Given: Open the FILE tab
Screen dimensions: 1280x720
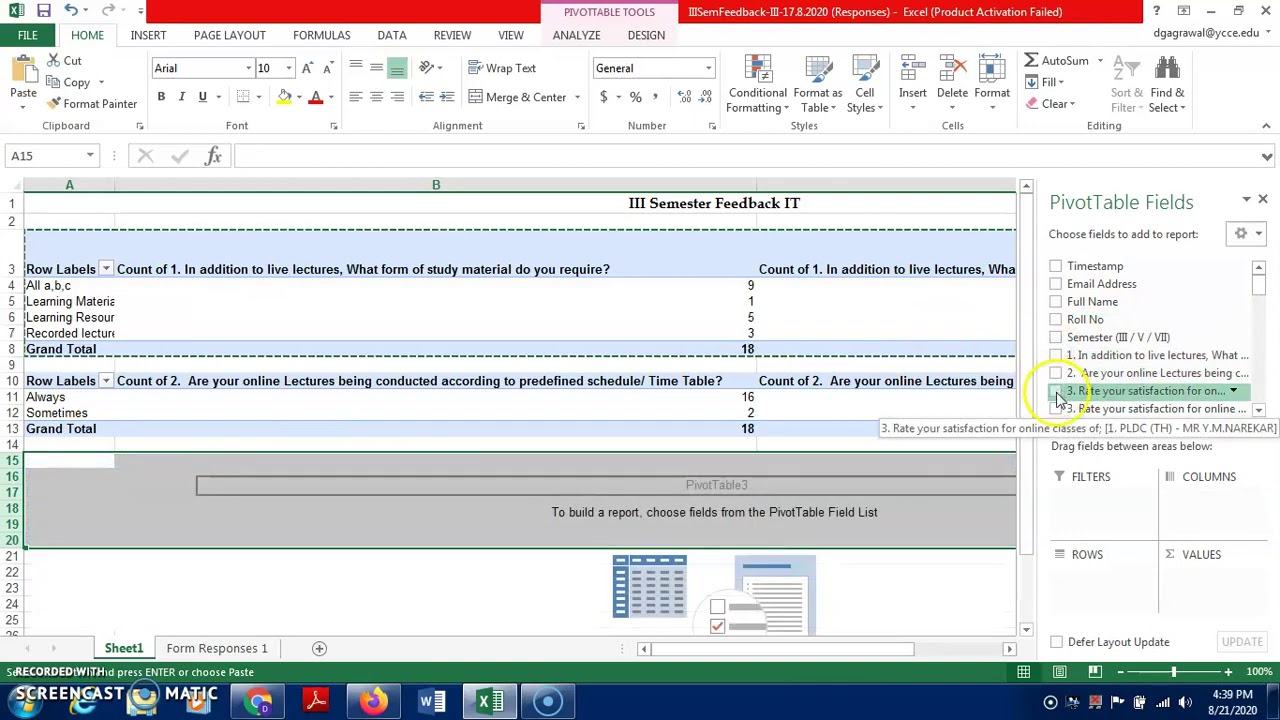Looking at the screenshot, I should [27, 35].
